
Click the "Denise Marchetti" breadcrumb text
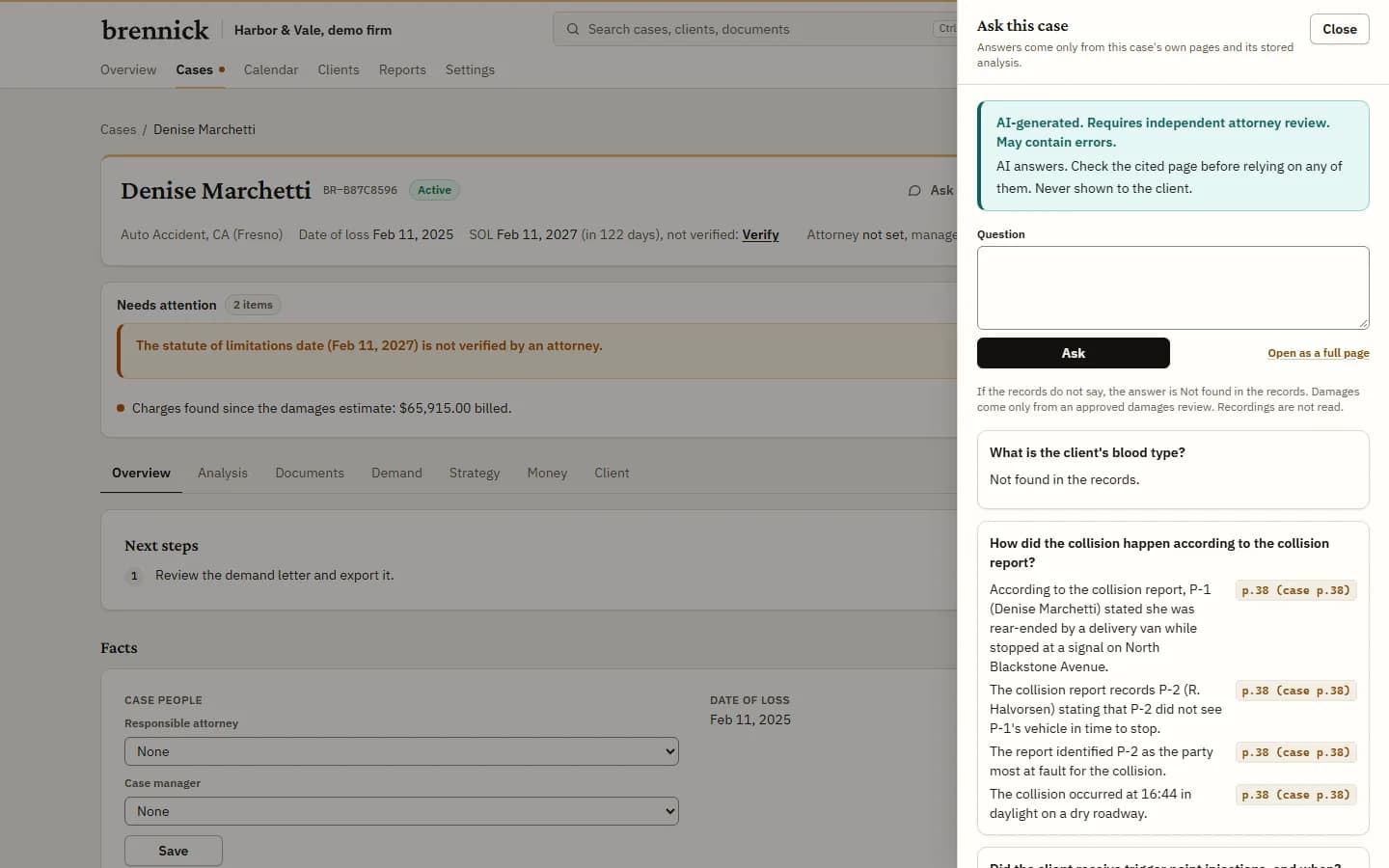[x=204, y=129]
